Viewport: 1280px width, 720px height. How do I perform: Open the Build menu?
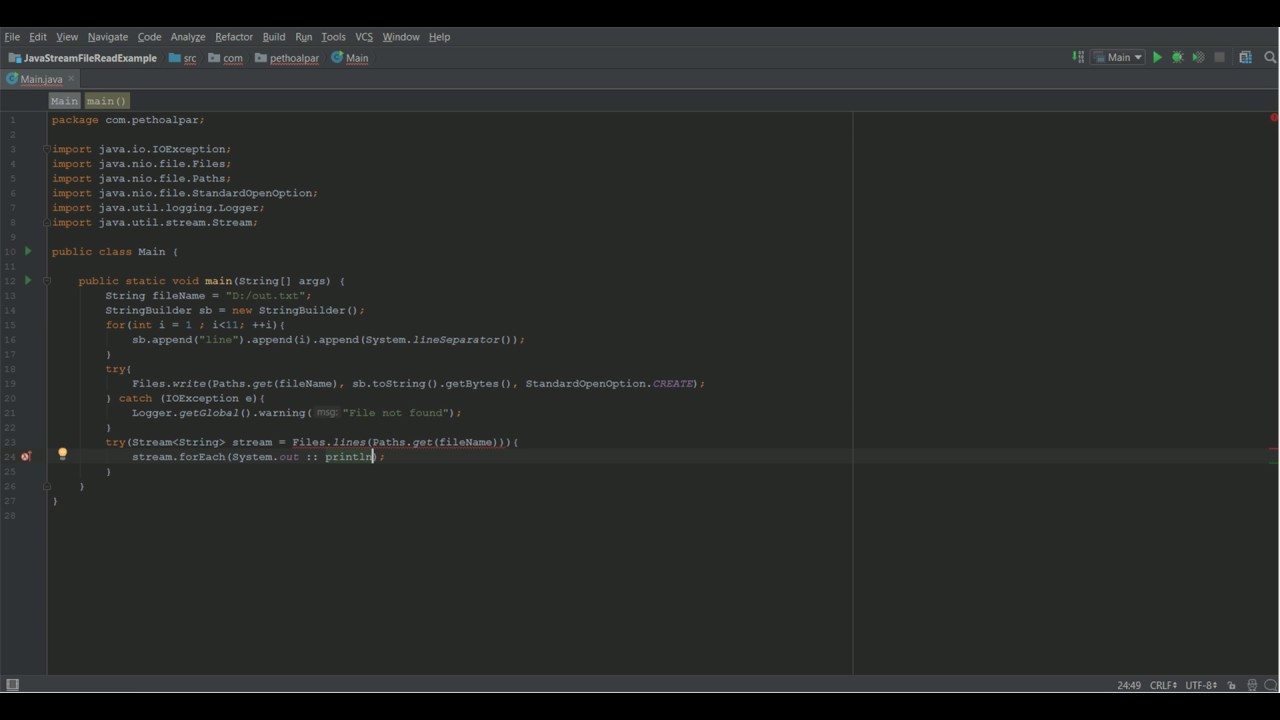coord(274,37)
